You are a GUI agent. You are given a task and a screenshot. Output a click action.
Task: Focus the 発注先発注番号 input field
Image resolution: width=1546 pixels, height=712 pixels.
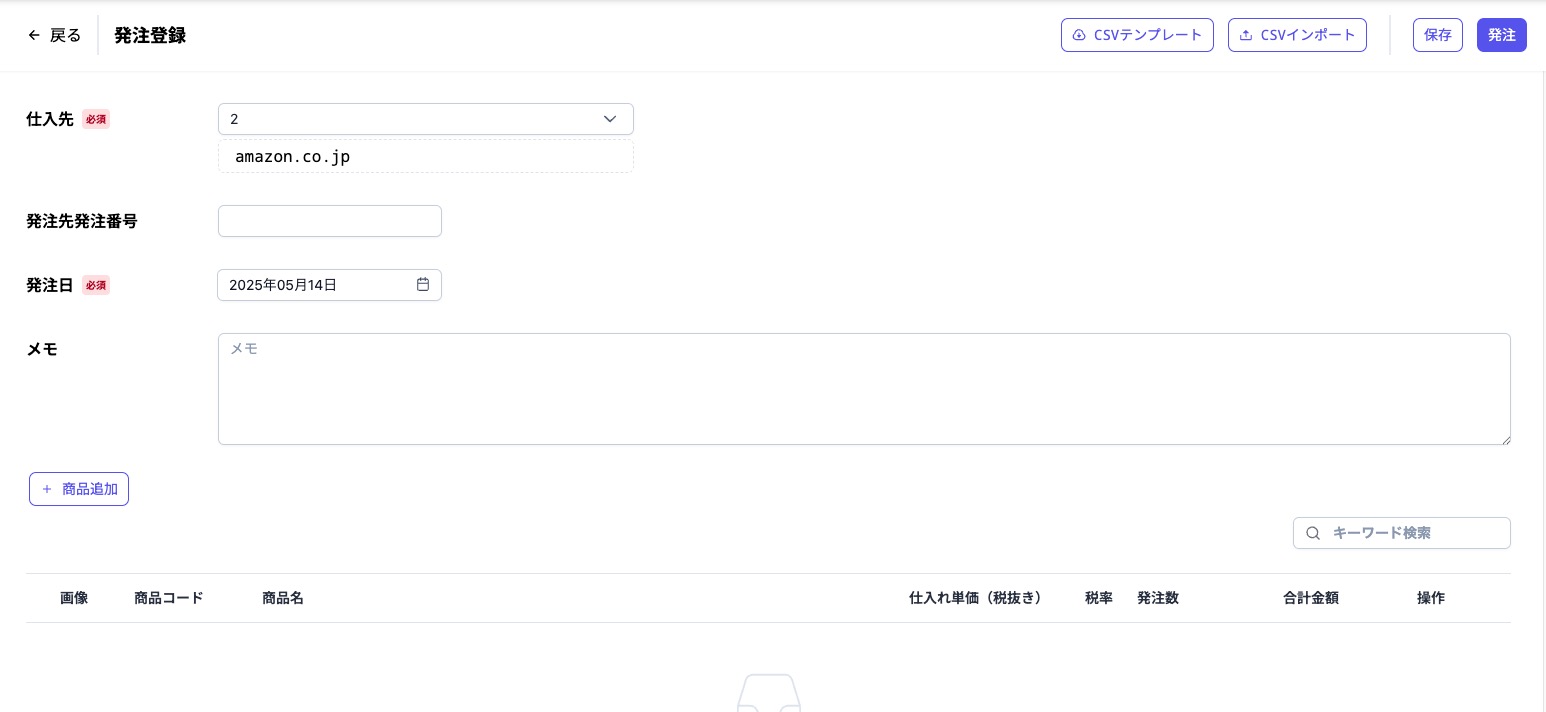[x=329, y=221]
